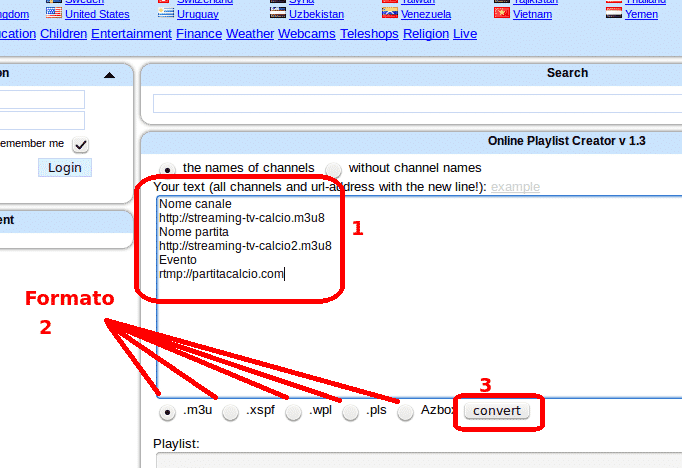Viewport: 682px width, 468px height.
Task: Open the 'example' link
Action: coord(515,187)
